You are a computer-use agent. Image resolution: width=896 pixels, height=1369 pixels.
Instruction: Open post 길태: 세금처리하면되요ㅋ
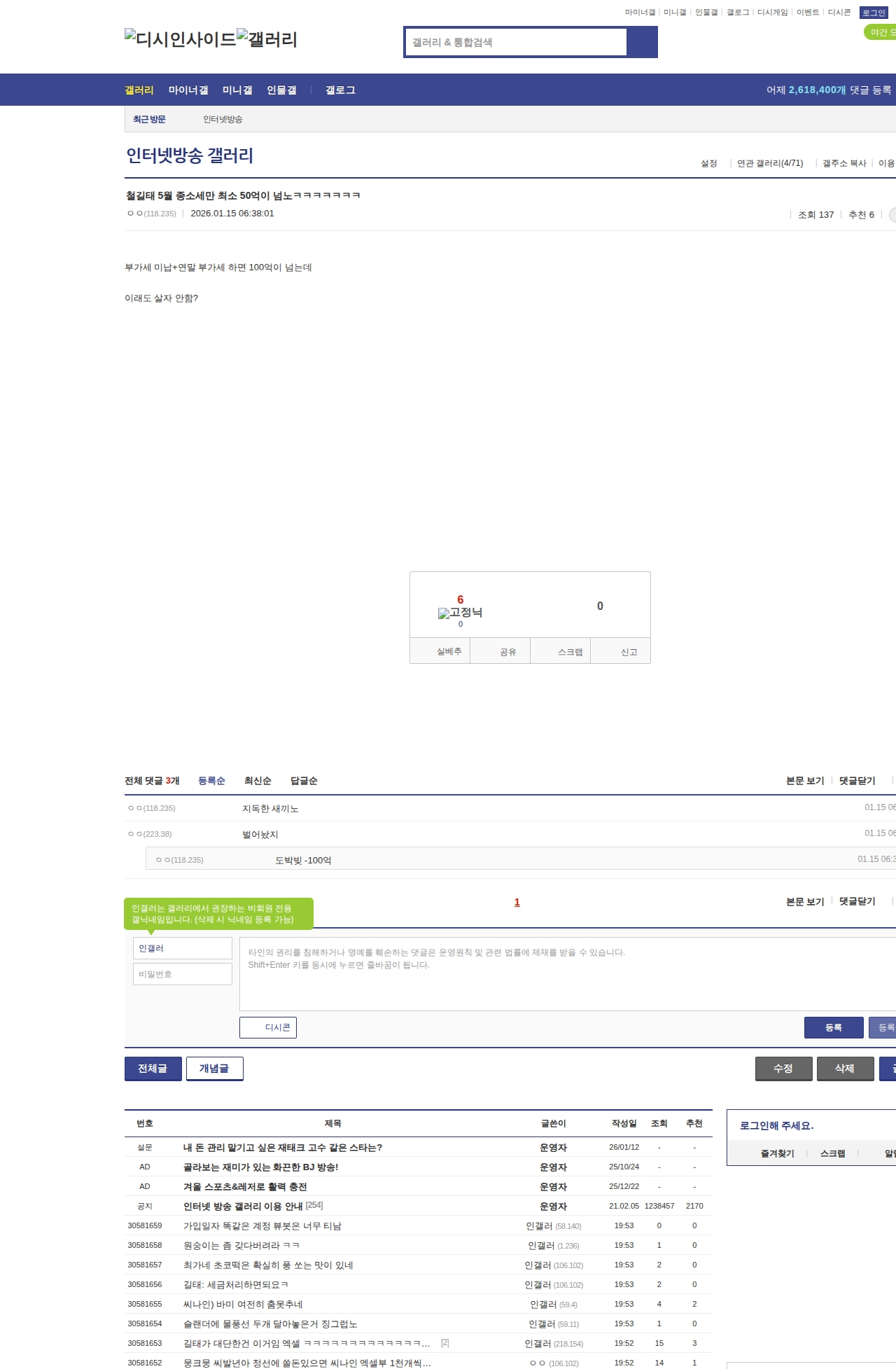(236, 1285)
